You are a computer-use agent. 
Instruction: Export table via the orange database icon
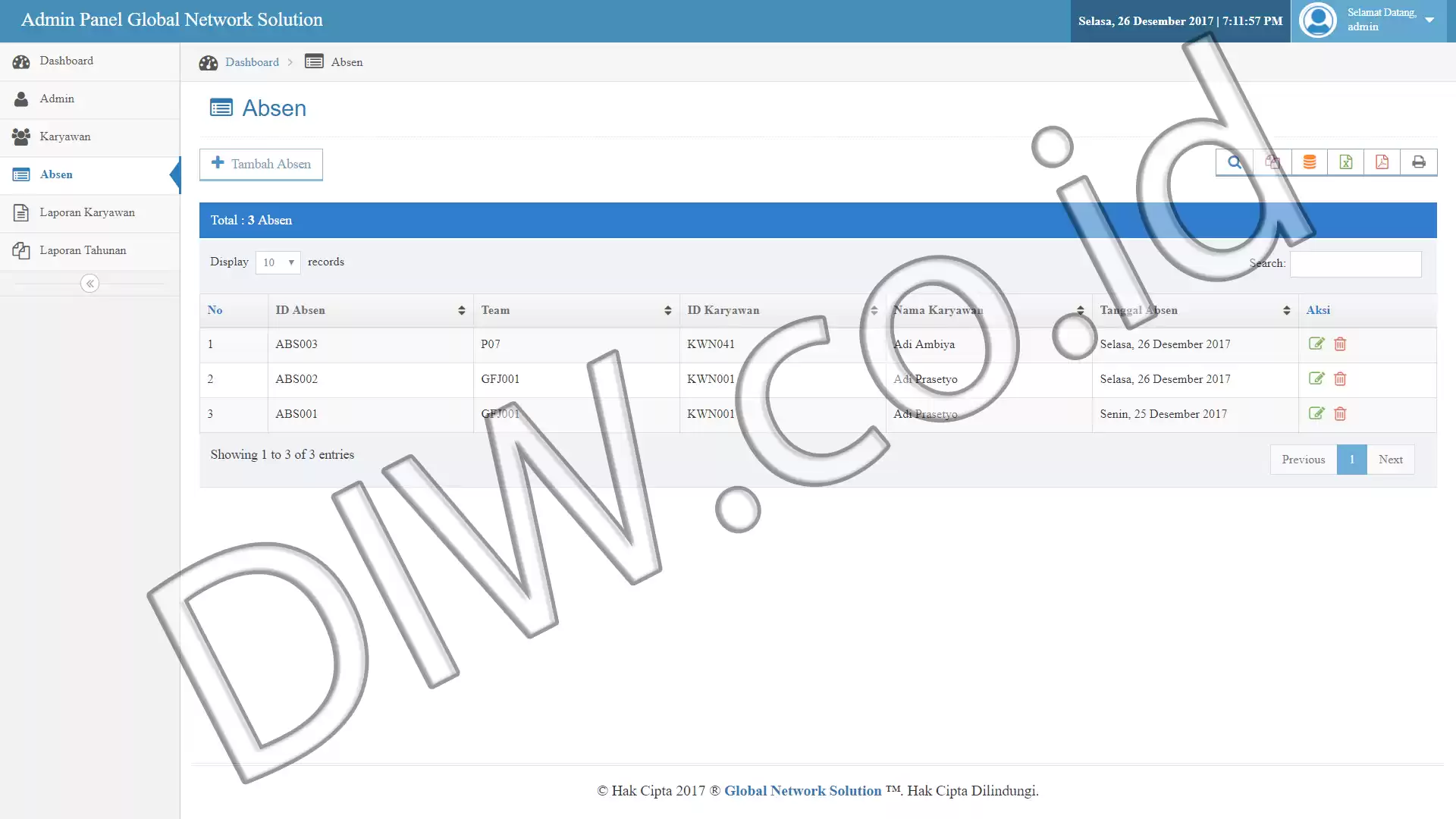pyautogui.click(x=1310, y=162)
